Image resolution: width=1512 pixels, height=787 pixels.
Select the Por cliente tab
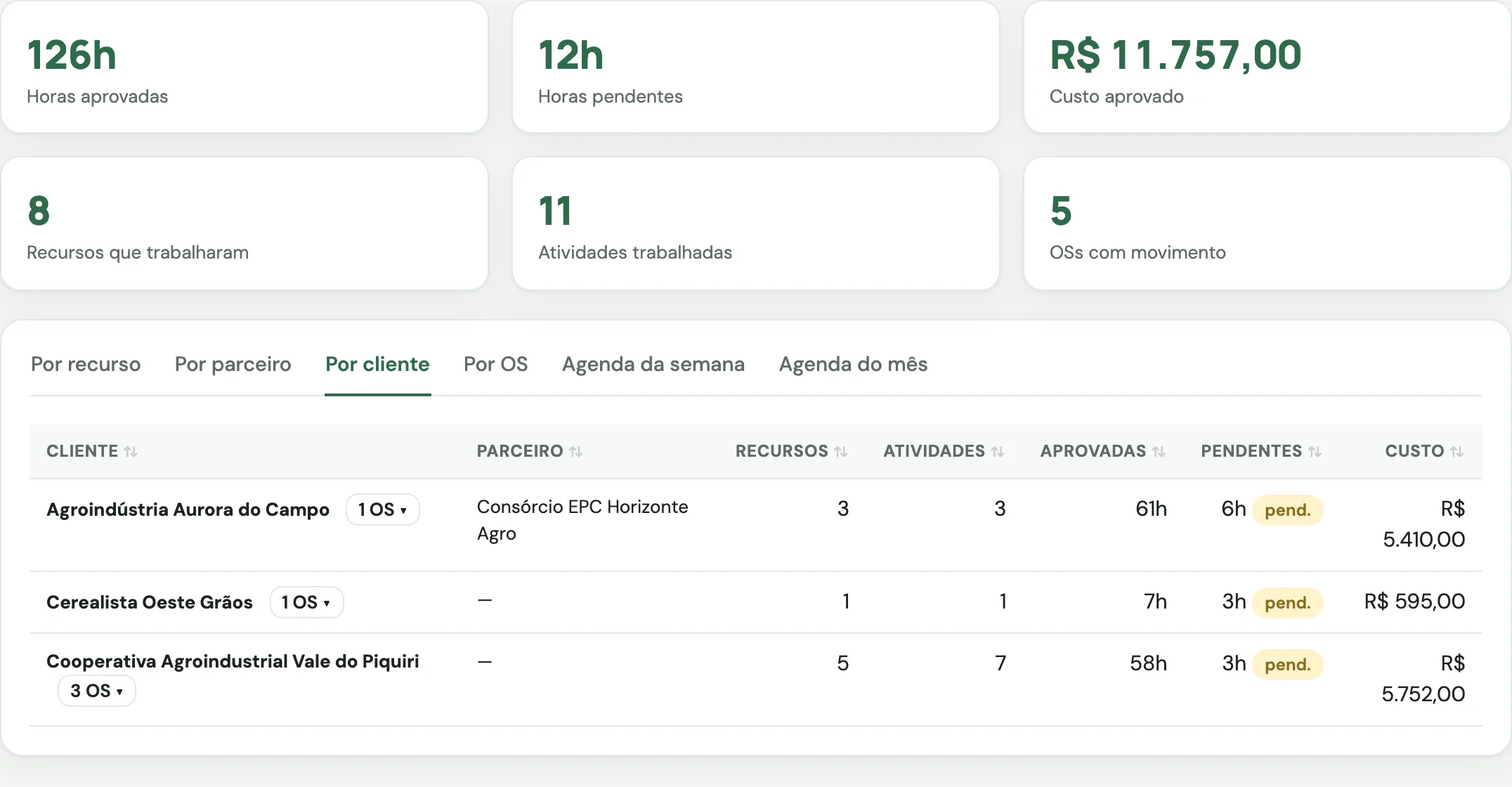[x=377, y=364]
